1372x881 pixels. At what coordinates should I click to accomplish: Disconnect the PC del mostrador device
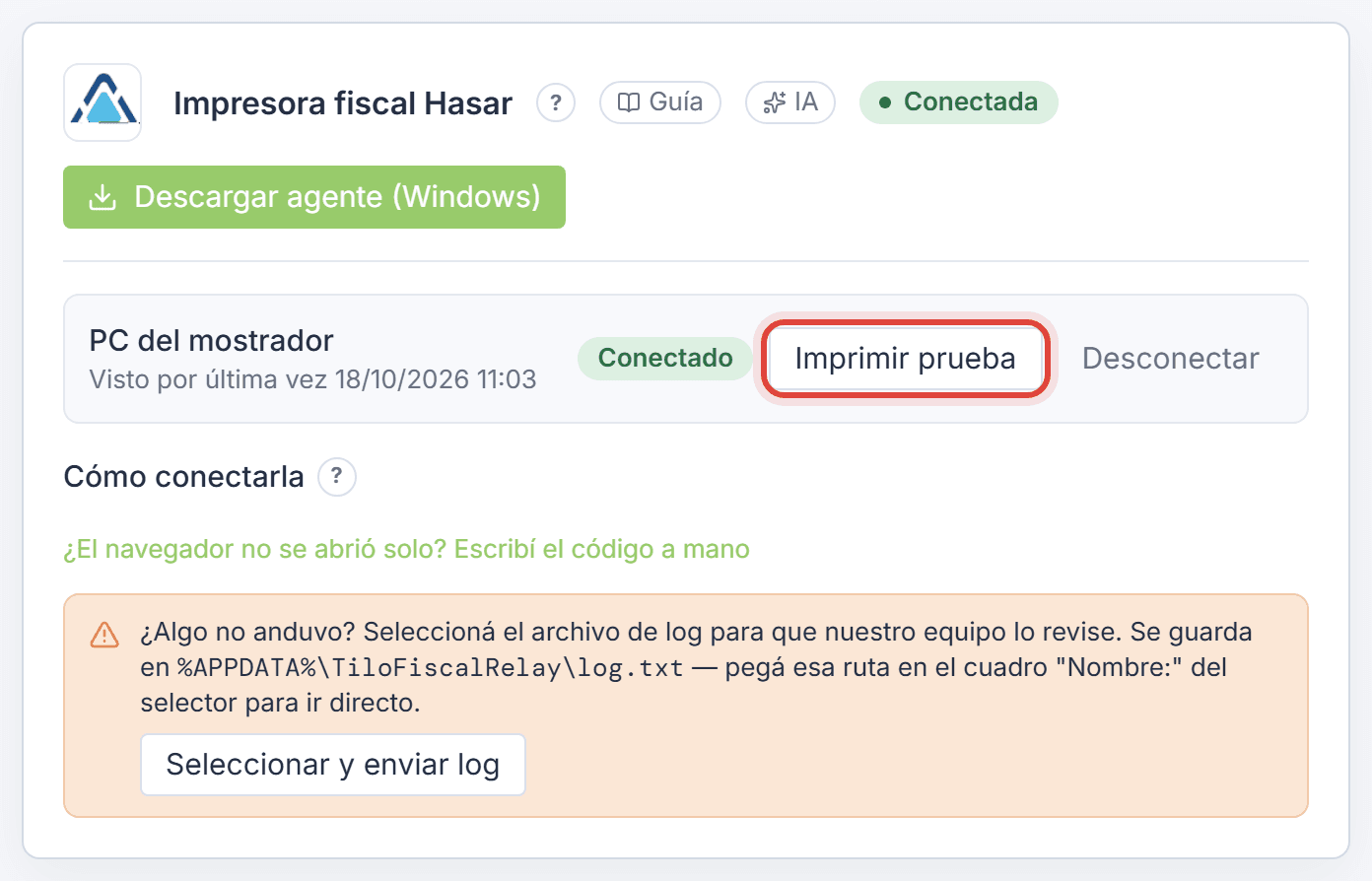coord(1171,359)
